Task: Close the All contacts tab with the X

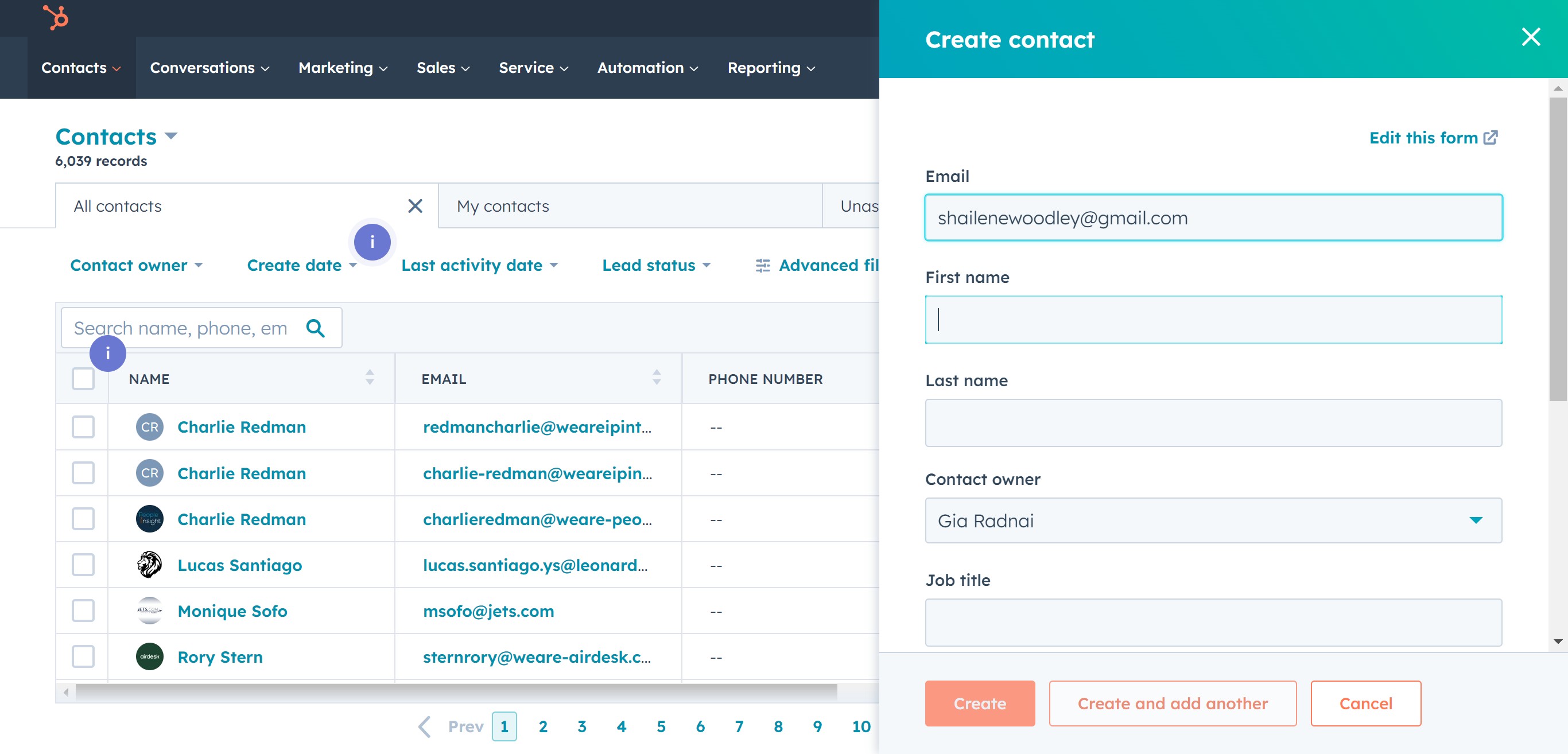Action: (415, 207)
